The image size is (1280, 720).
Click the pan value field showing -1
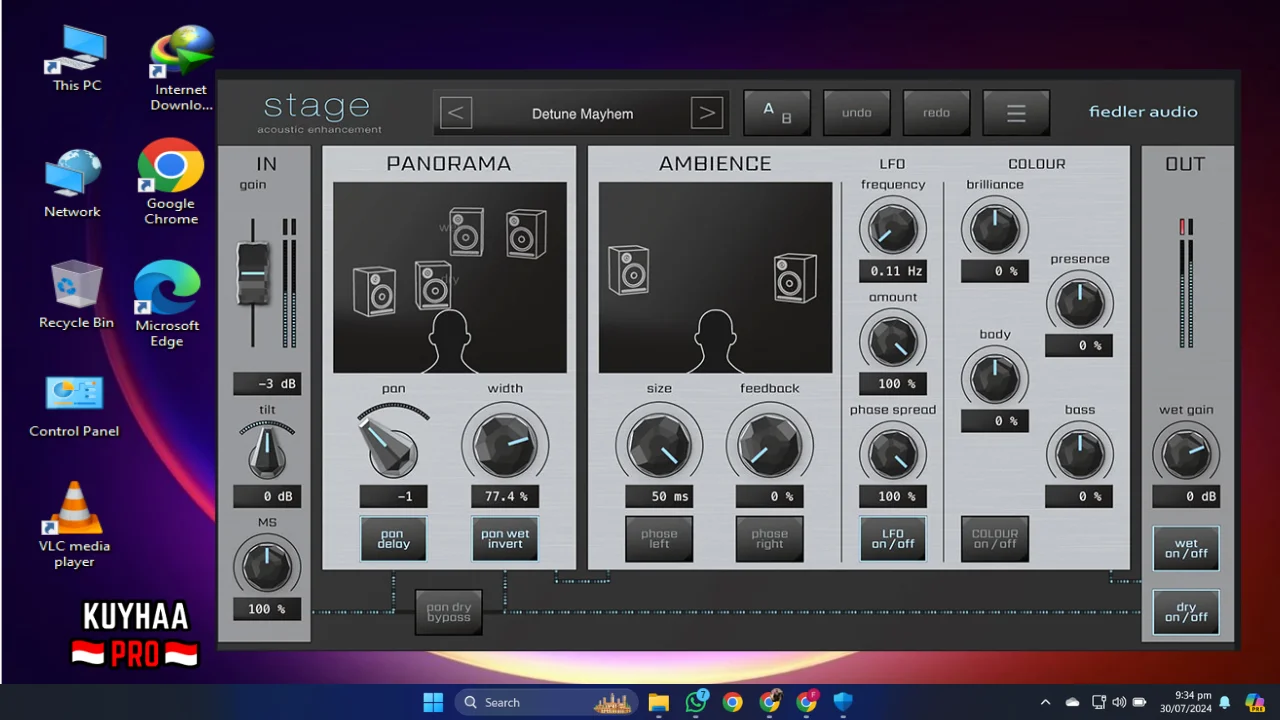pos(394,496)
